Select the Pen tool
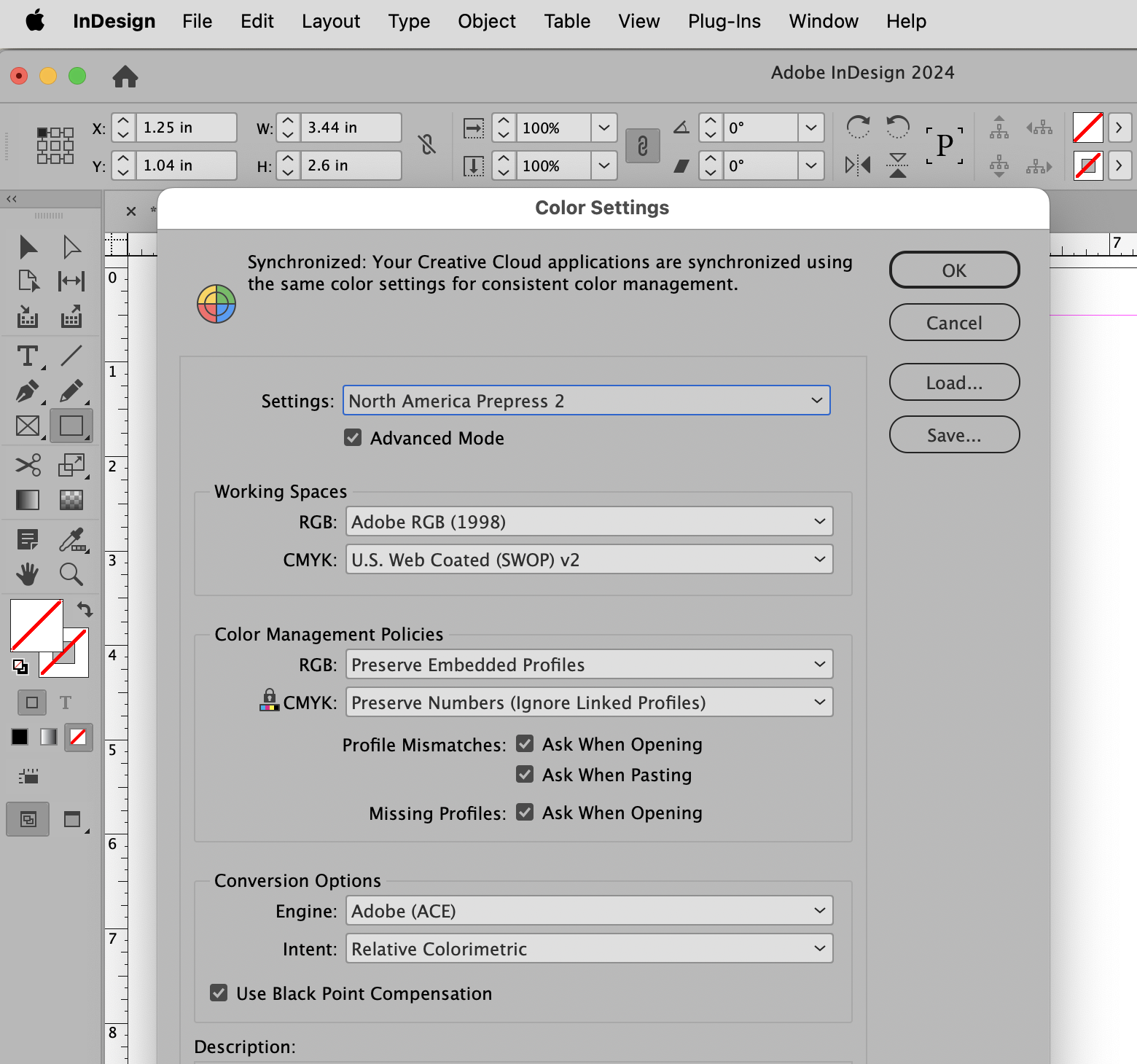 click(x=28, y=391)
